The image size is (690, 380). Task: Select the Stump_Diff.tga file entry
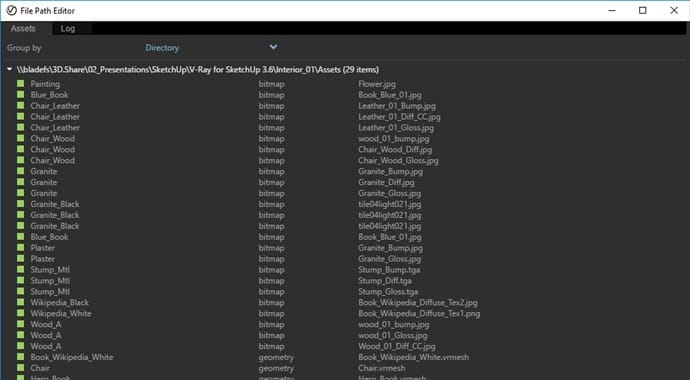(x=385, y=281)
